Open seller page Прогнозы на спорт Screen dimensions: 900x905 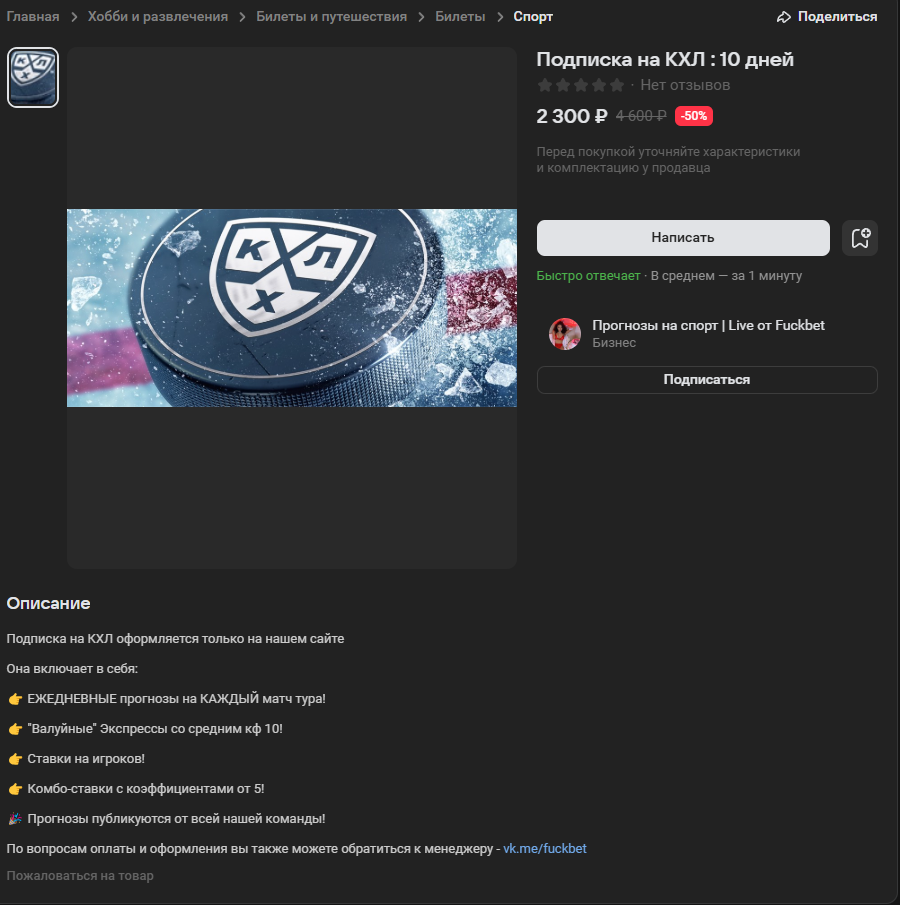coord(708,326)
